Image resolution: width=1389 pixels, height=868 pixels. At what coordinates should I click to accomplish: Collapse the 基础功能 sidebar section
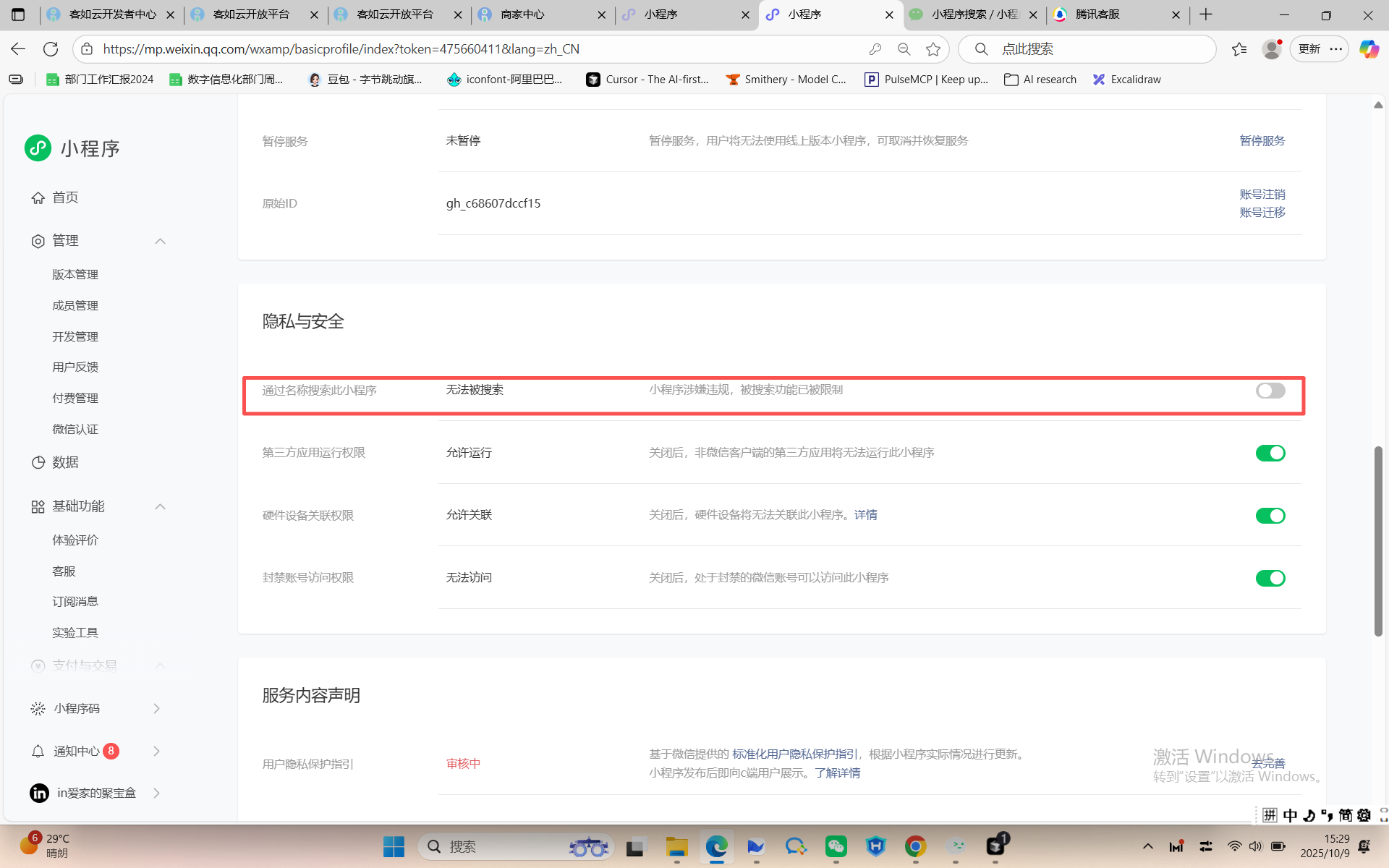160,506
